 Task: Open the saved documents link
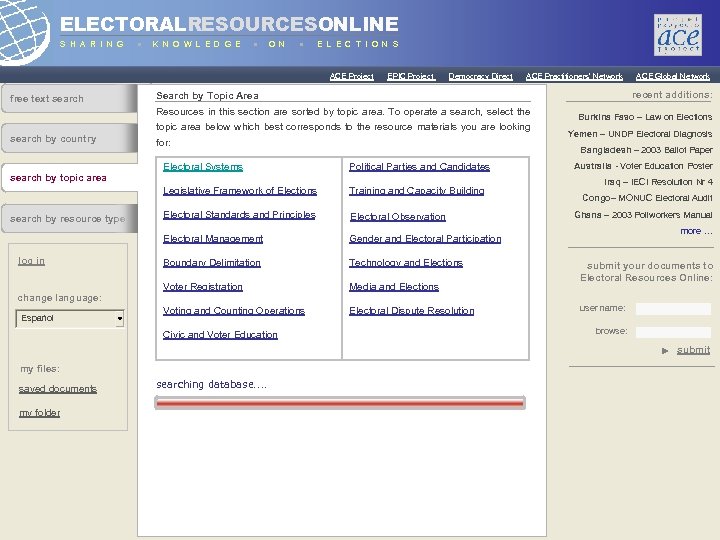pos(57,389)
